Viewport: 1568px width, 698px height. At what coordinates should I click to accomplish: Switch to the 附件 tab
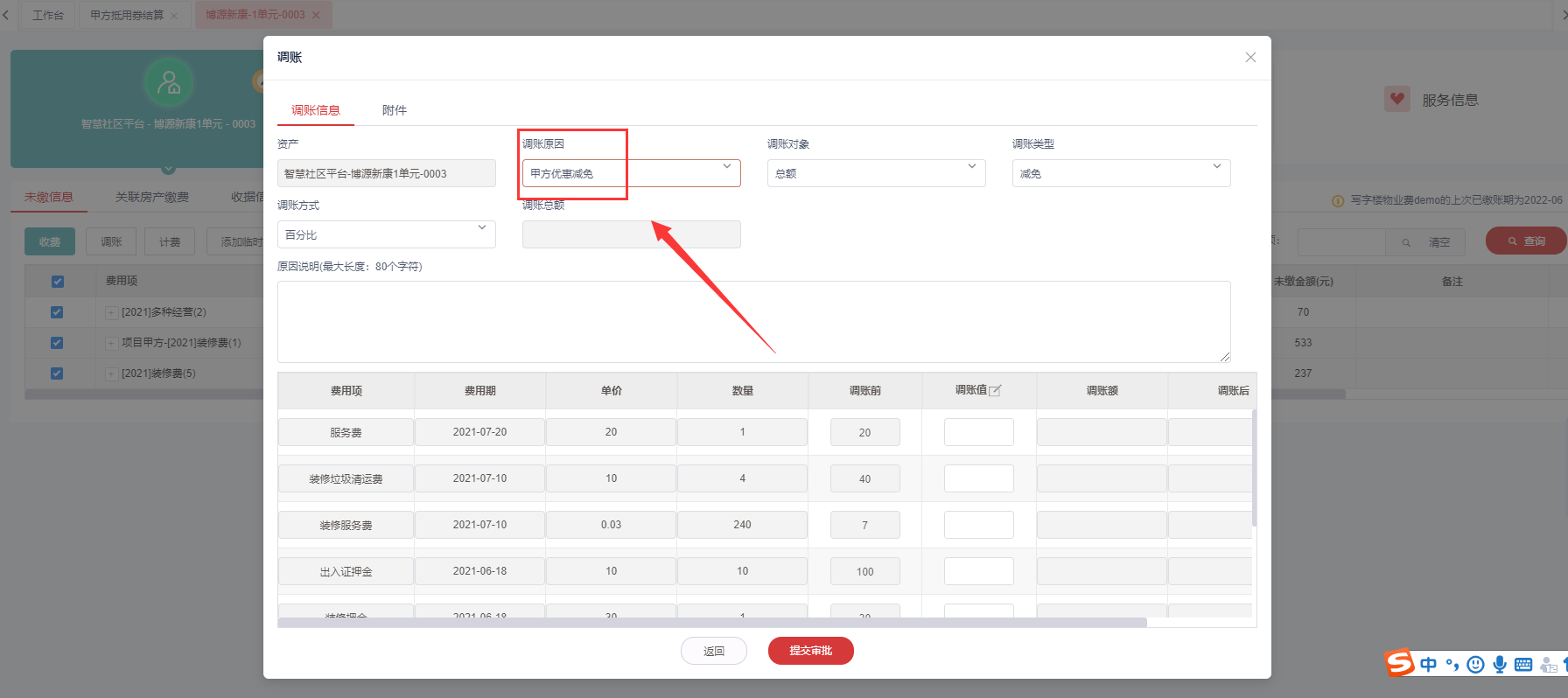click(395, 110)
